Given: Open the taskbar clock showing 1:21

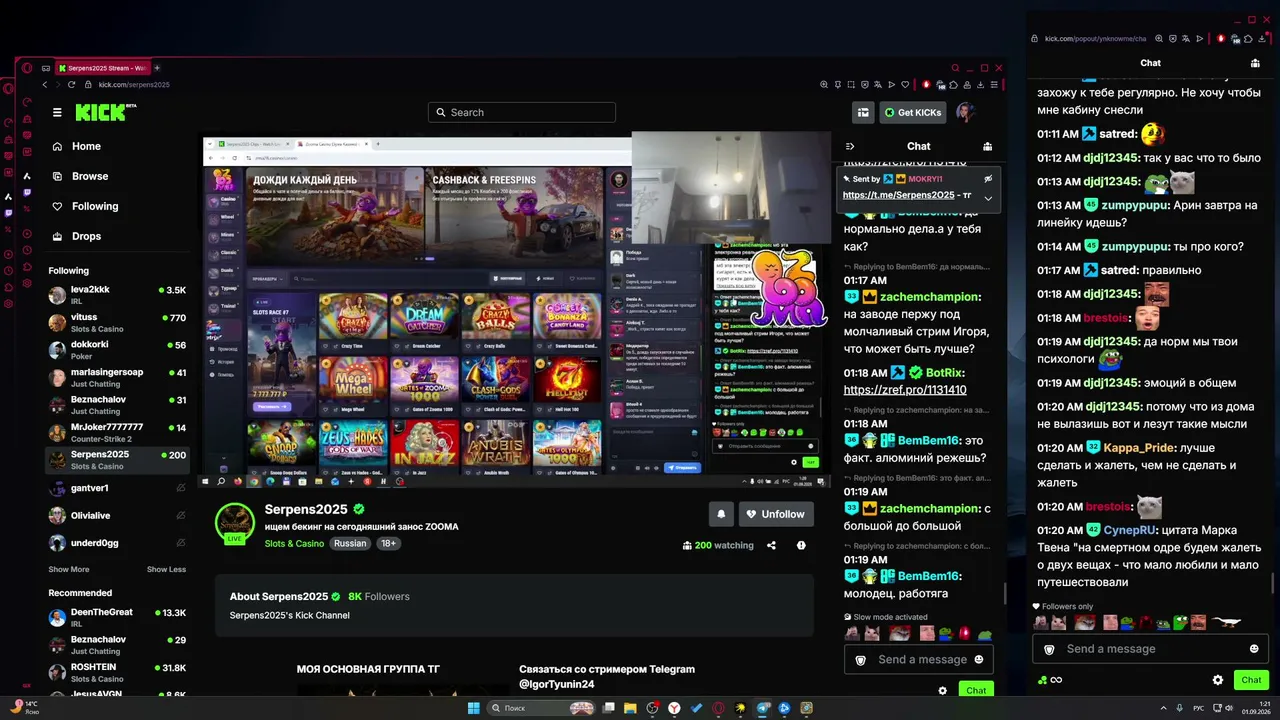Looking at the screenshot, I should click(x=1254, y=708).
